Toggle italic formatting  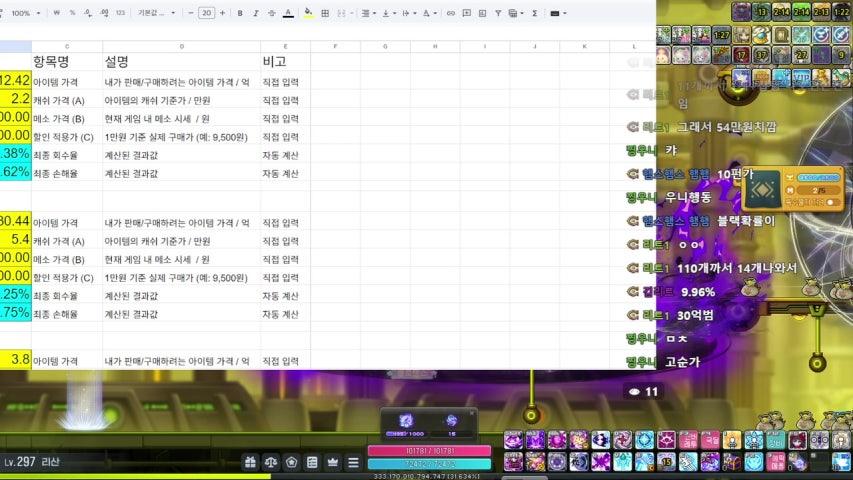[256, 13]
